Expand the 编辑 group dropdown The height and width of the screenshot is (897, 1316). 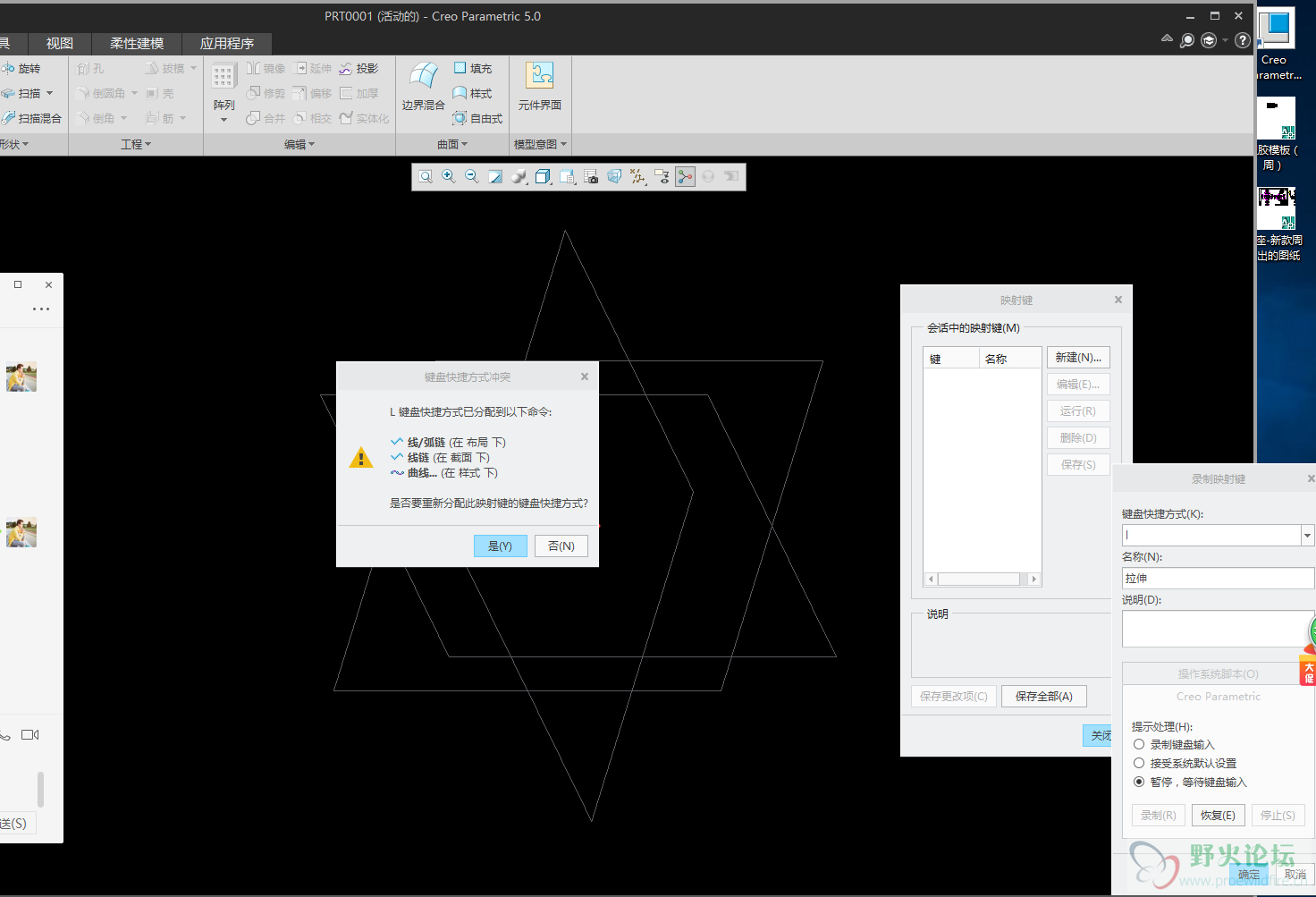[x=299, y=144]
